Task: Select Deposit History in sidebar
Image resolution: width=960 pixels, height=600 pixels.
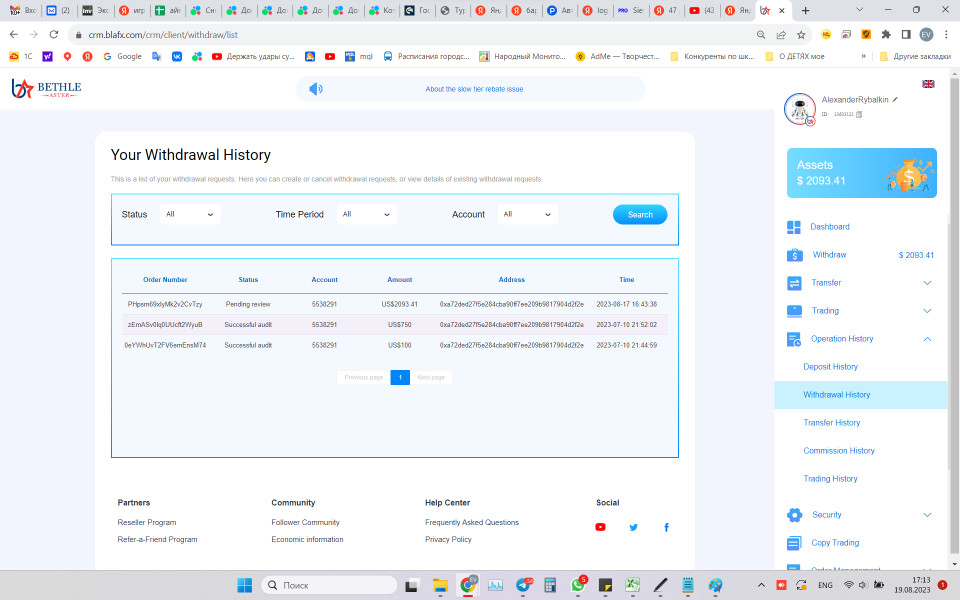Action: (x=830, y=367)
